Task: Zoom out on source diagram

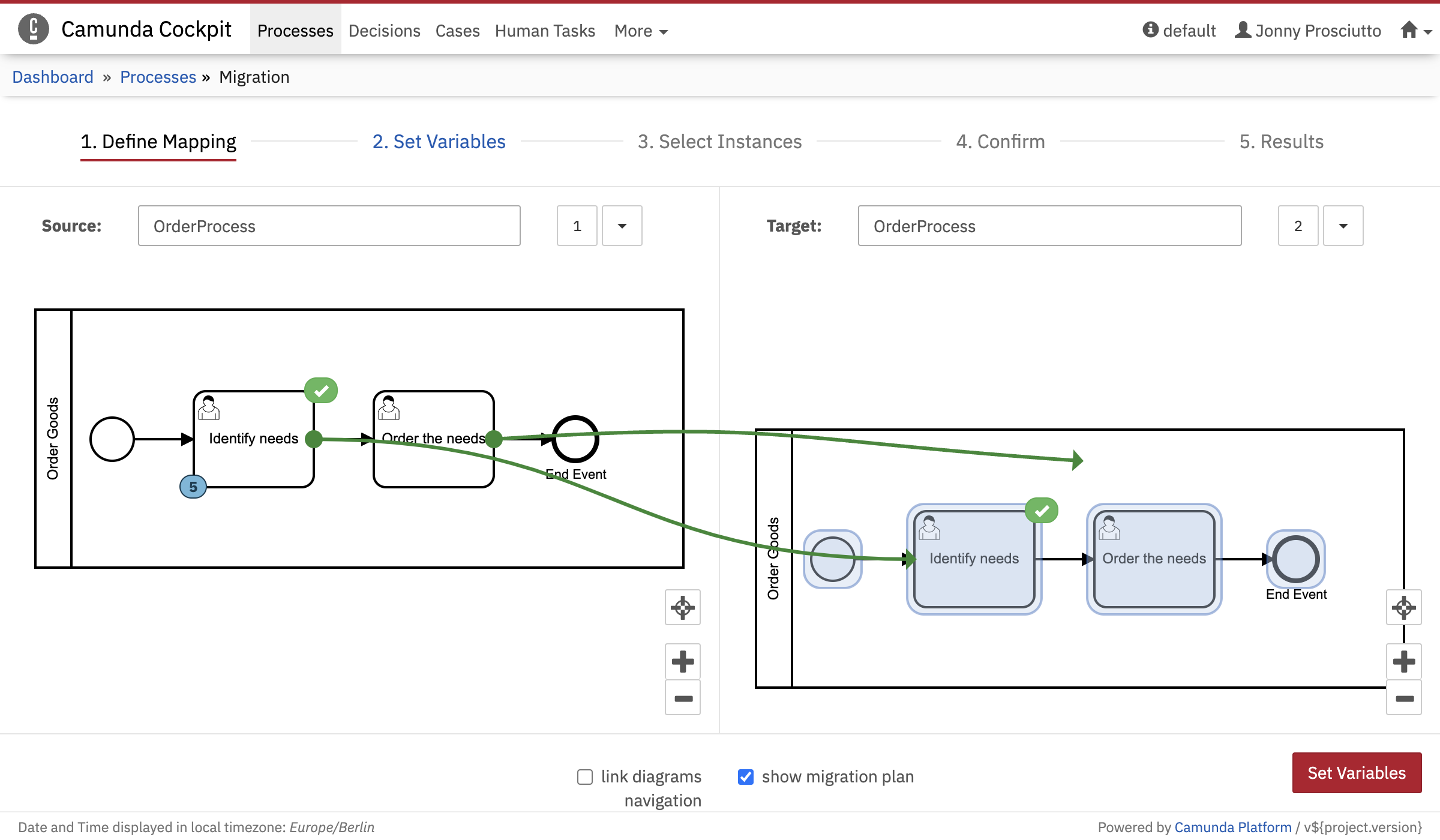Action: pos(683,698)
